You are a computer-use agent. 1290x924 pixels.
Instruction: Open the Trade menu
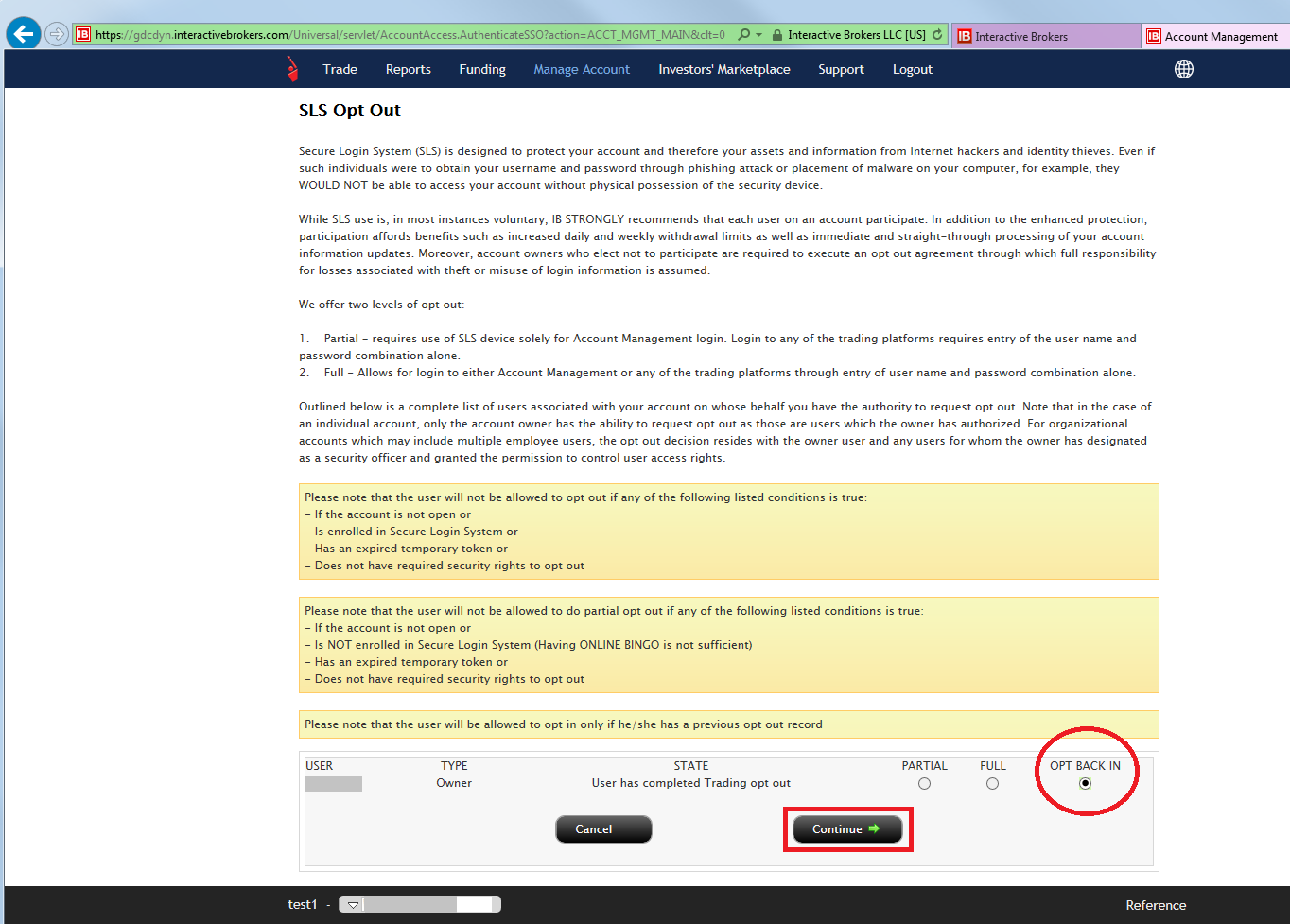tap(340, 69)
